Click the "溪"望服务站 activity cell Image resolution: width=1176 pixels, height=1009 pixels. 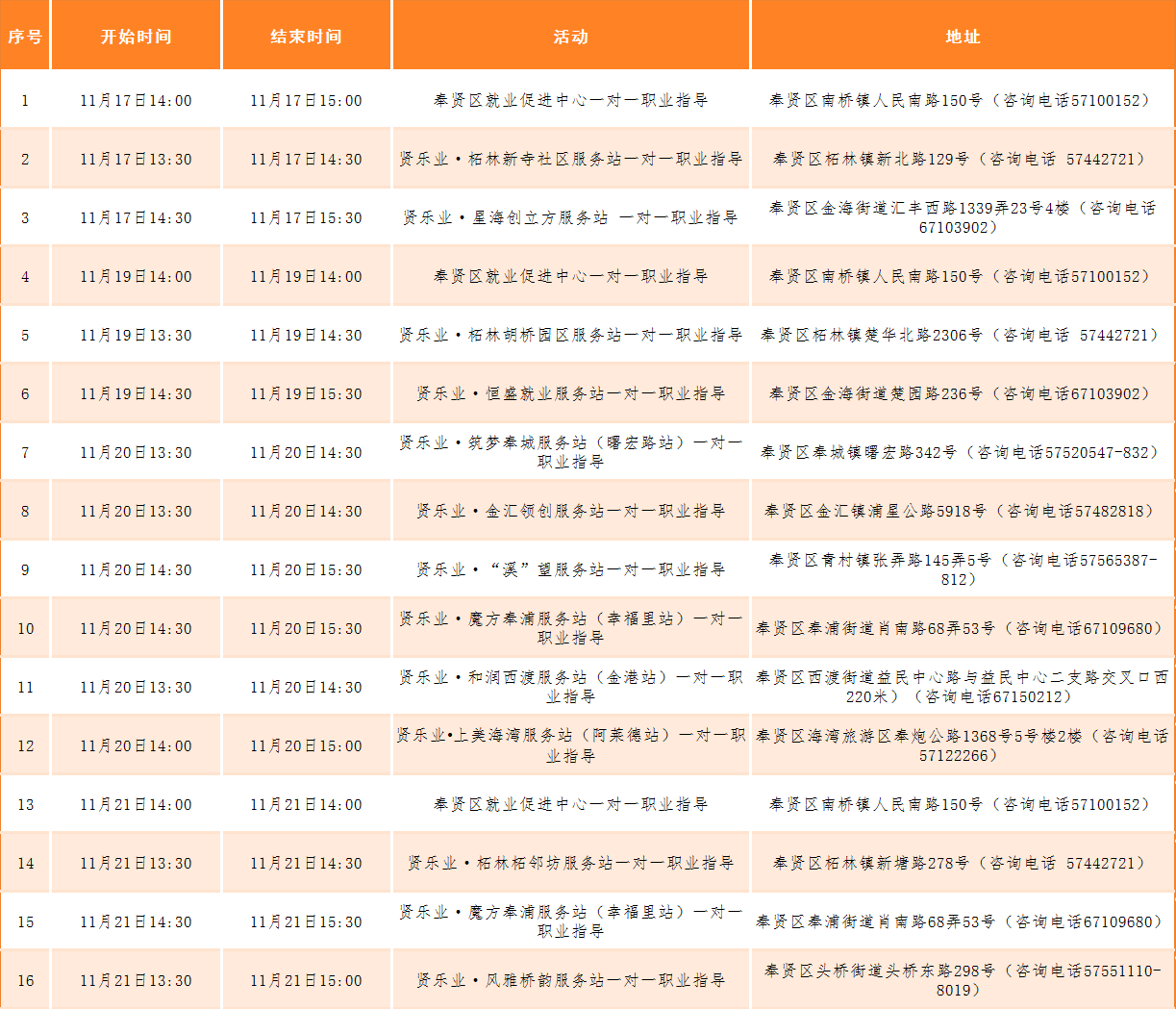coord(570,569)
